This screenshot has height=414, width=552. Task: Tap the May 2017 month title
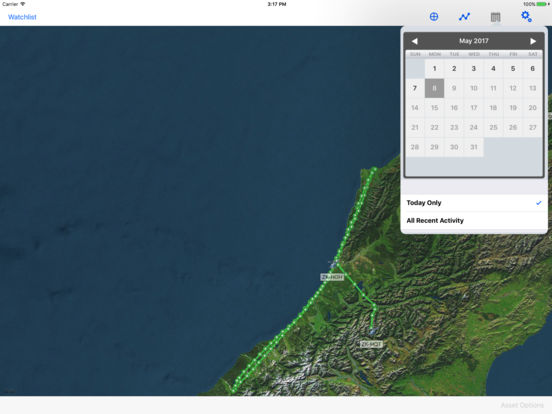[x=473, y=41]
